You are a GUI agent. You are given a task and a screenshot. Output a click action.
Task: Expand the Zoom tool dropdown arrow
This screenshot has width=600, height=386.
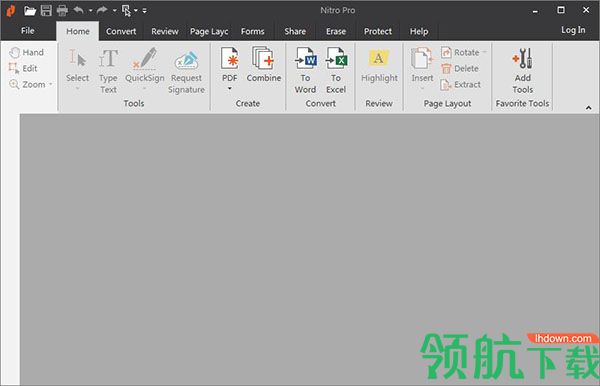tap(51, 84)
